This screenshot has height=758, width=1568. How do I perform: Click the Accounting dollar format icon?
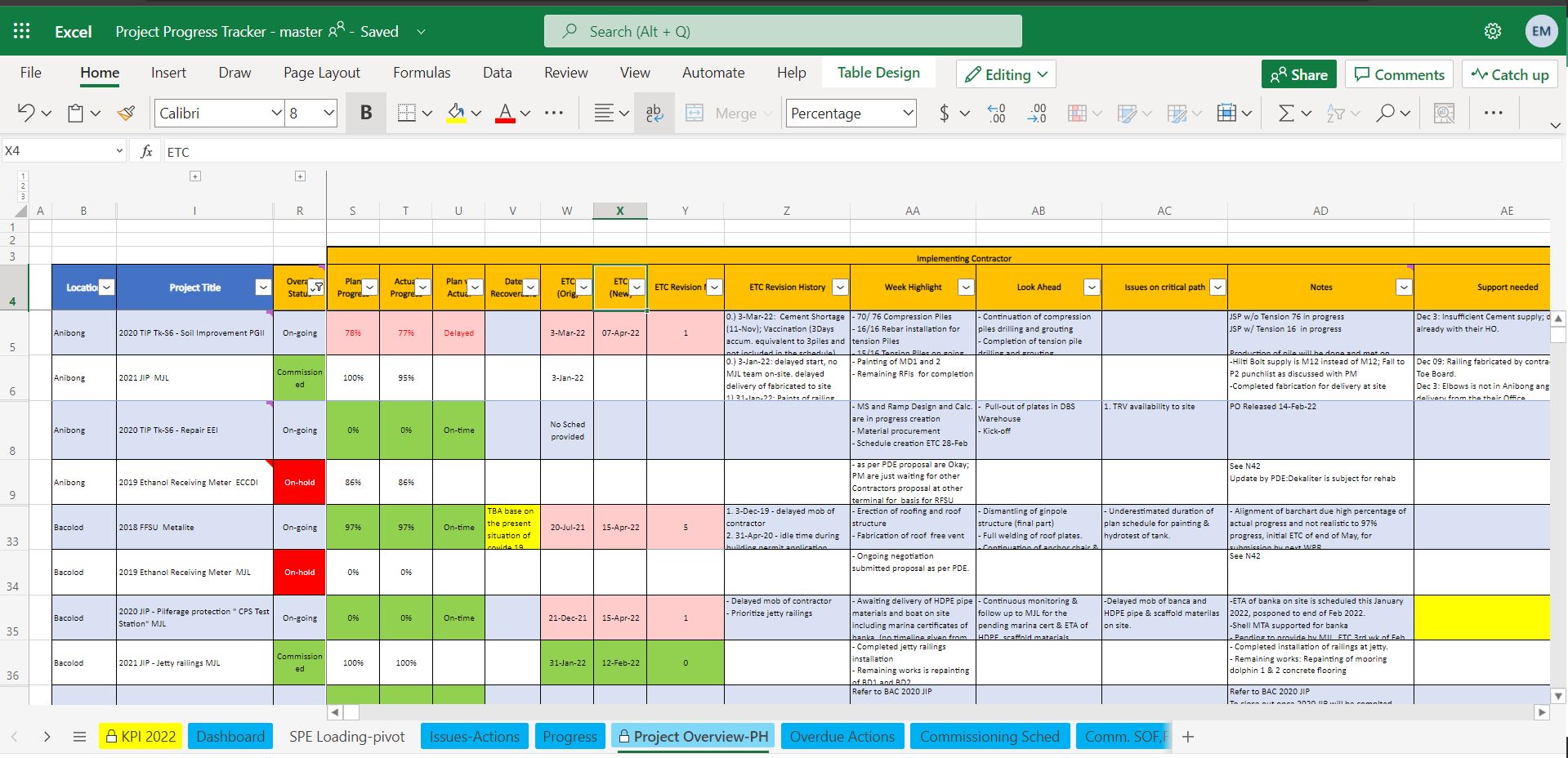(x=945, y=113)
